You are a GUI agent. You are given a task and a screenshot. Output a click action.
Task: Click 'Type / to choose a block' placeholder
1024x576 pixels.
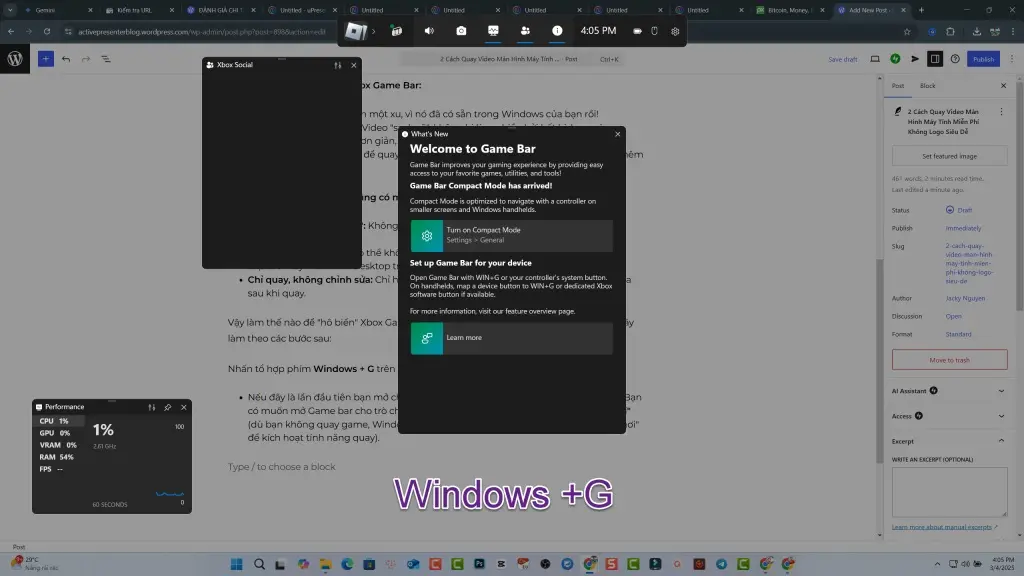pos(281,466)
